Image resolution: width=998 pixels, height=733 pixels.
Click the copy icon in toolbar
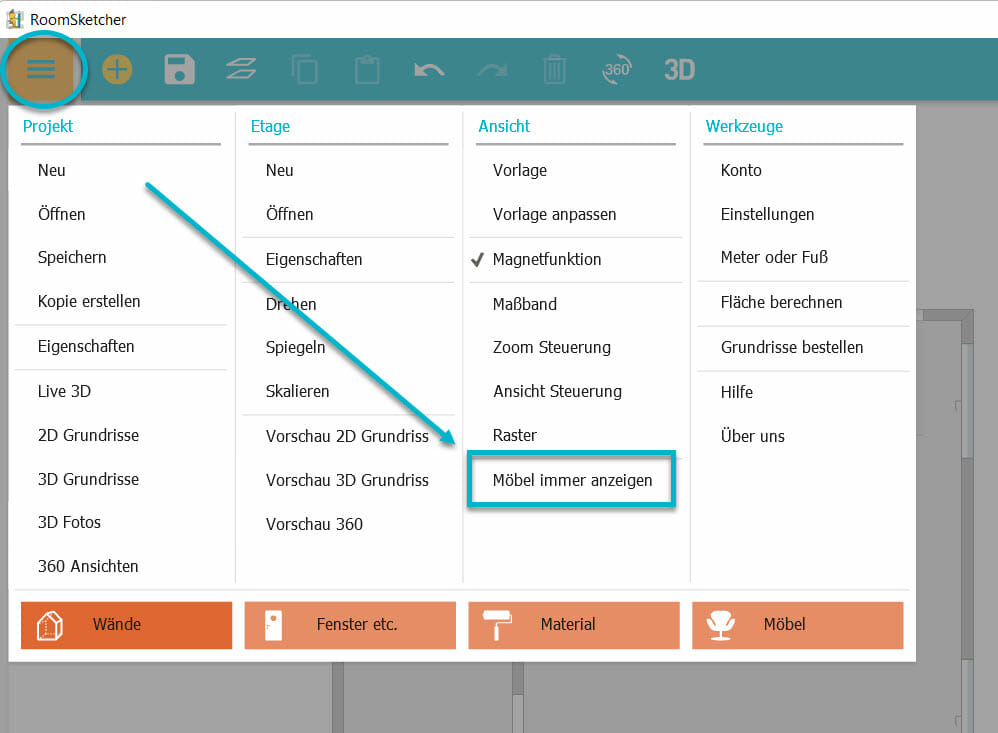pos(304,69)
